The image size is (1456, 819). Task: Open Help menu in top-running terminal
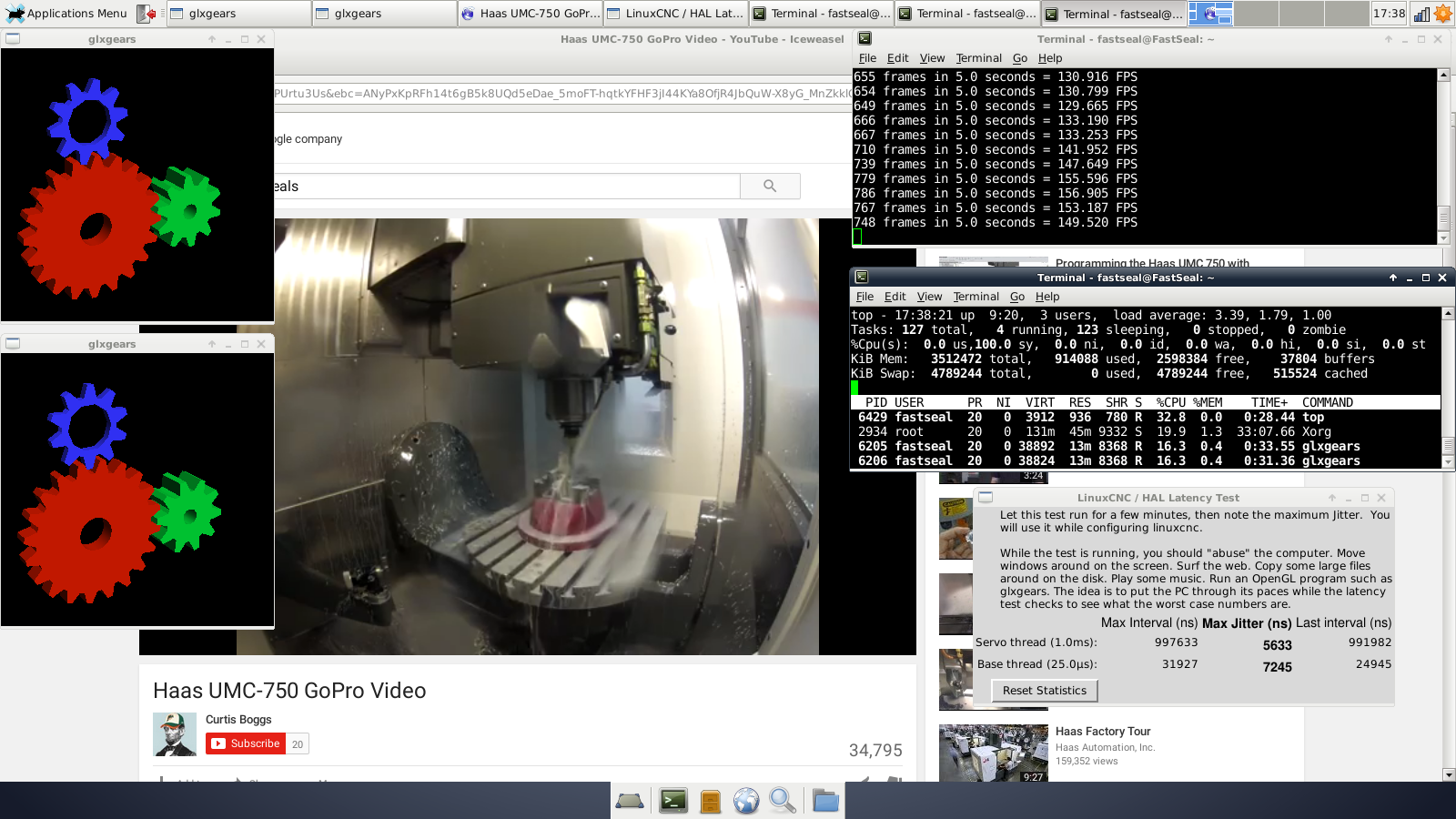click(x=1047, y=297)
